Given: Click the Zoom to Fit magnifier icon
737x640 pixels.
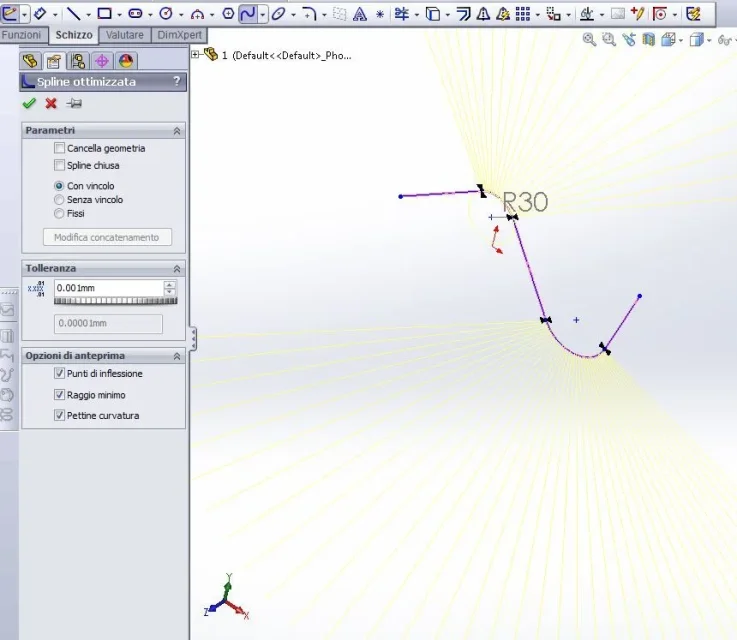Looking at the screenshot, I should tap(589, 40).
